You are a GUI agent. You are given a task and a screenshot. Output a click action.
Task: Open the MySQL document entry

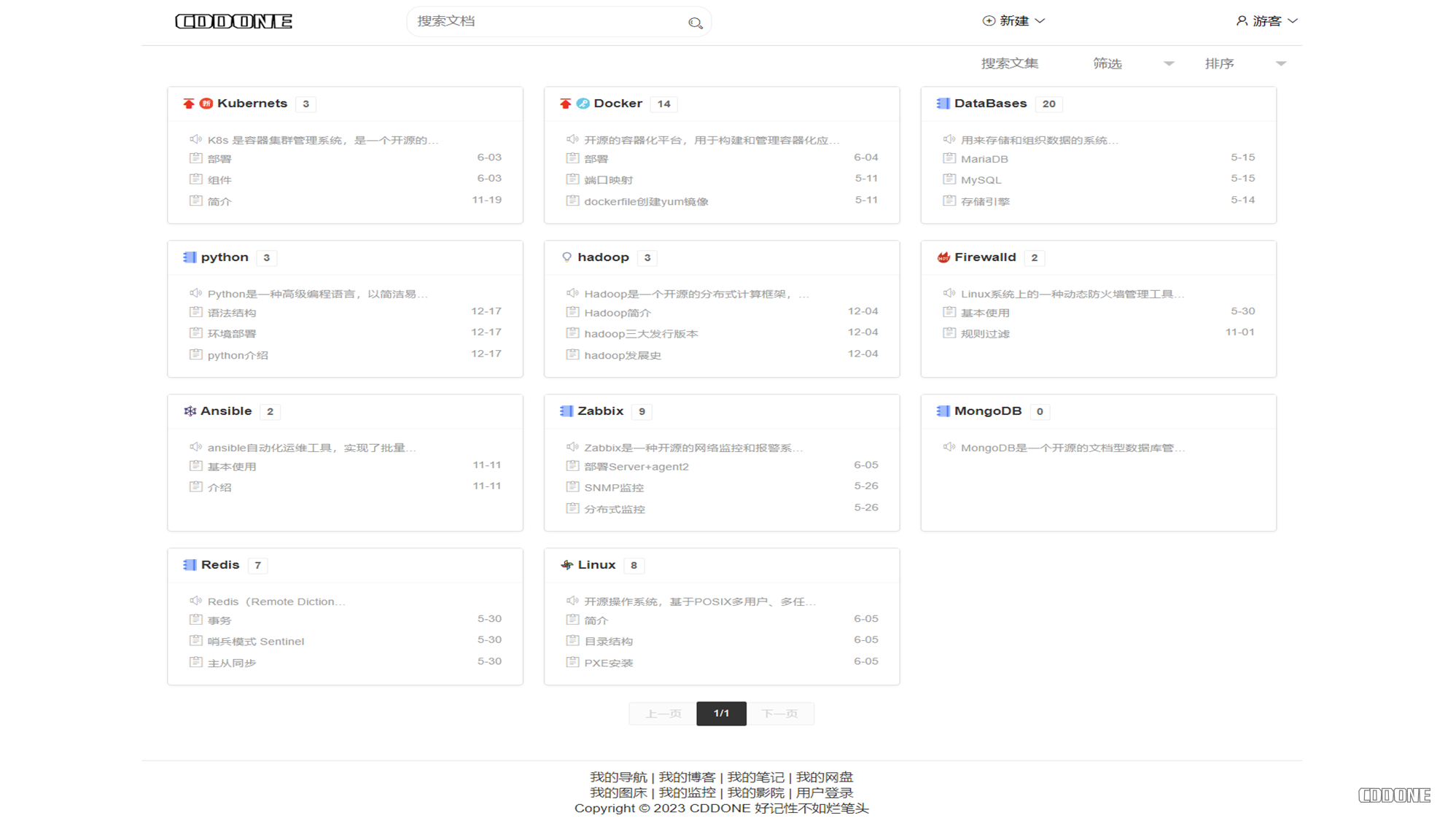click(981, 180)
